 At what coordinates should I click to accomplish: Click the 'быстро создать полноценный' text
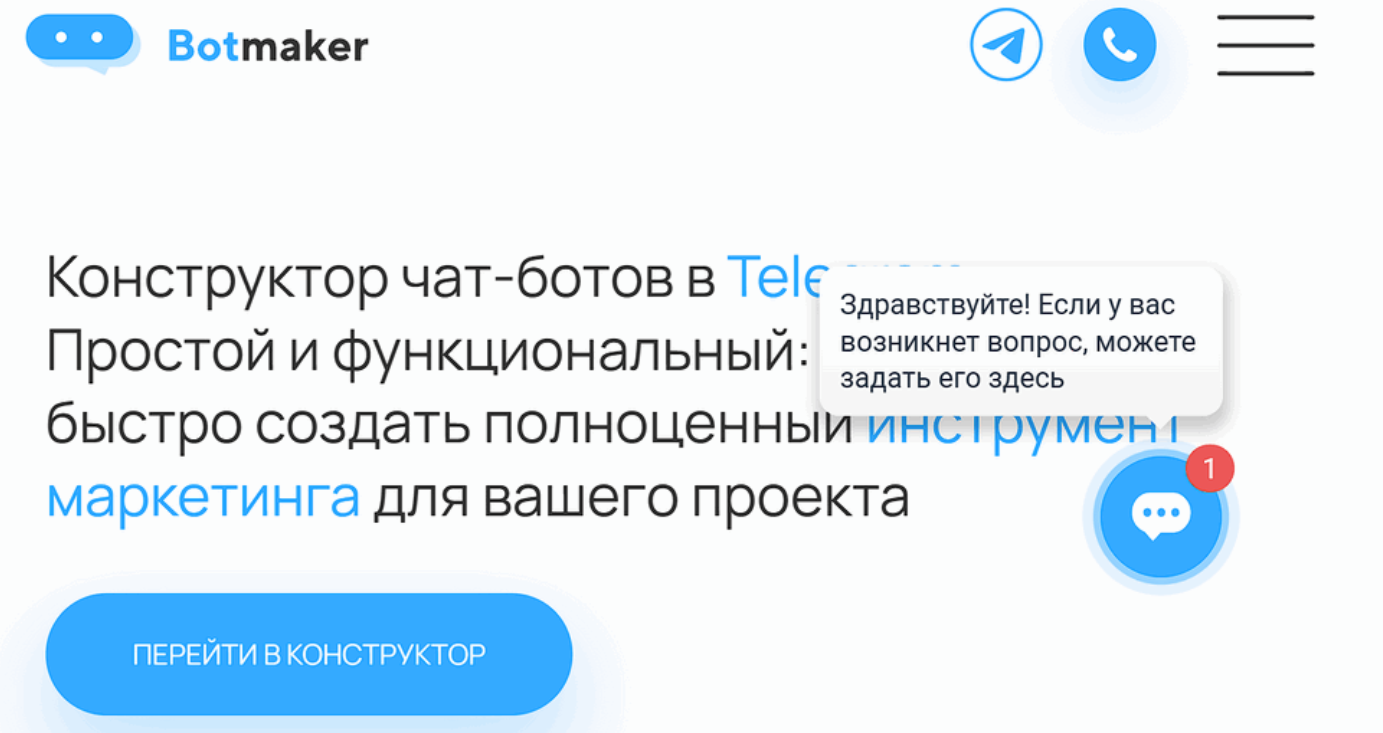(449, 424)
